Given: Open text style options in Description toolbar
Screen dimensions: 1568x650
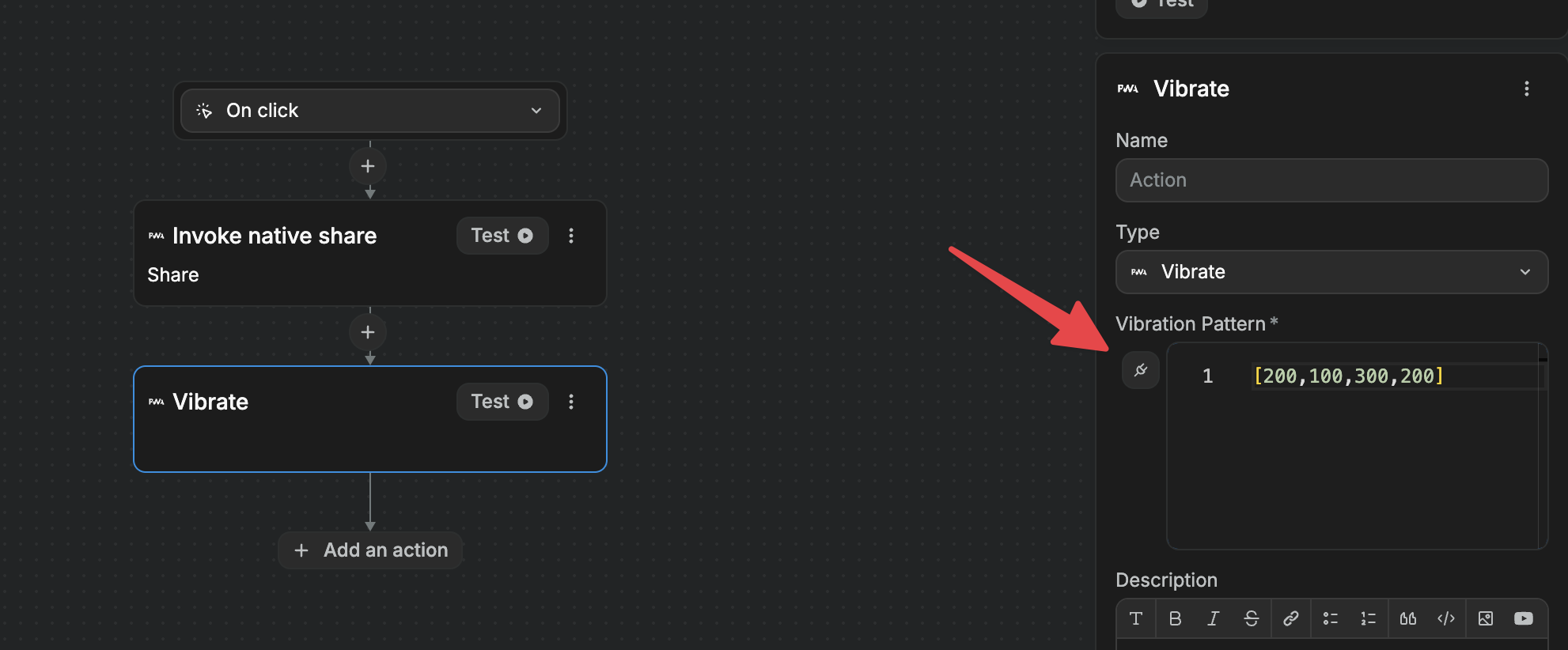Looking at the screenshot, I should point(1135,618).
